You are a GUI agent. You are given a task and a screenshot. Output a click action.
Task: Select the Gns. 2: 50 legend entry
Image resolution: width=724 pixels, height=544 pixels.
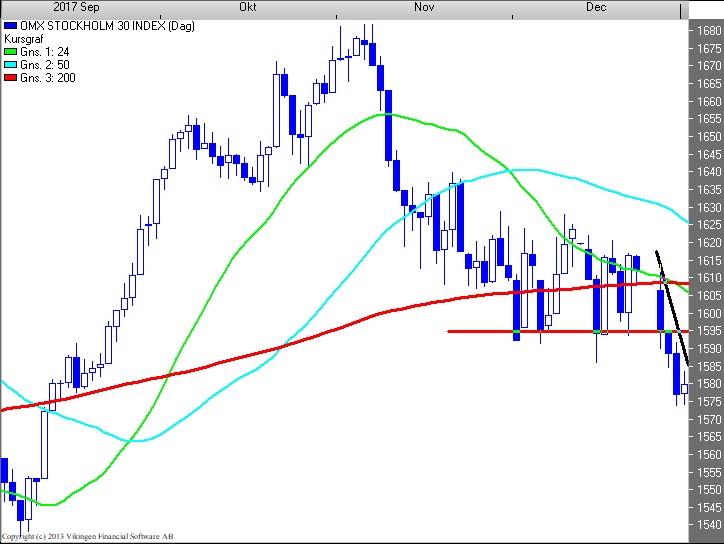[46, 64]
